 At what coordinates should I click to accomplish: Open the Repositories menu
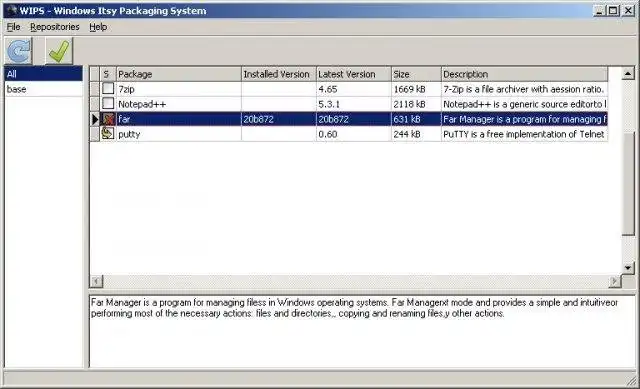pyautogui.click(x=55, y=27)
